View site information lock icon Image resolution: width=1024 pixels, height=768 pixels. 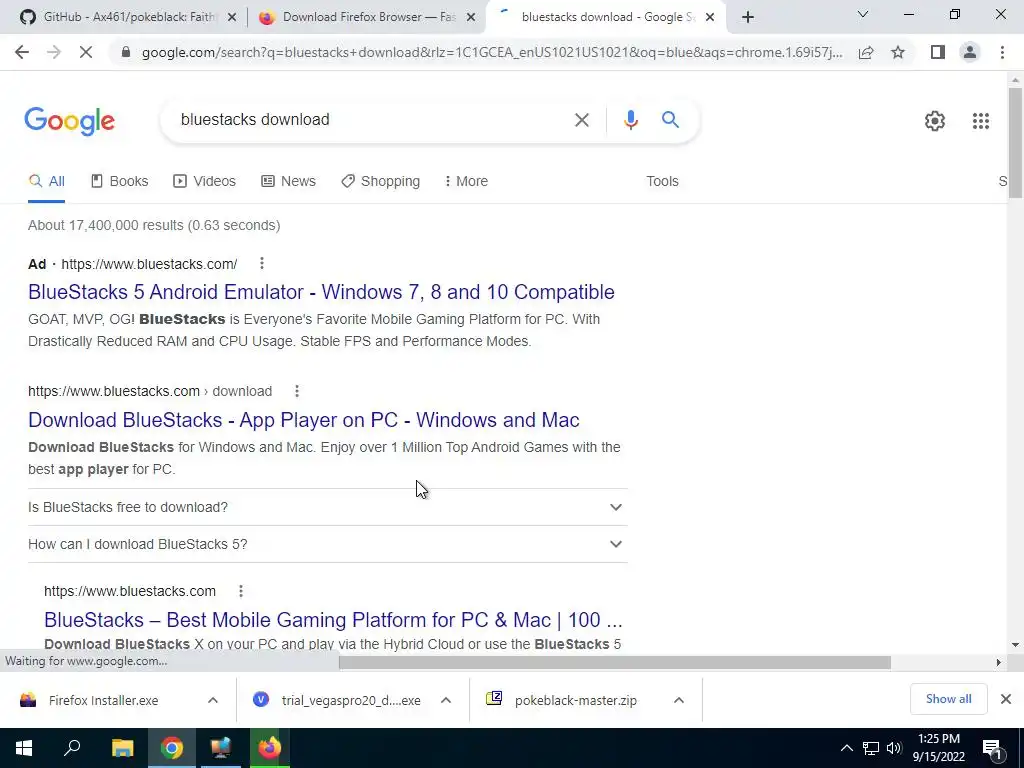126,52
